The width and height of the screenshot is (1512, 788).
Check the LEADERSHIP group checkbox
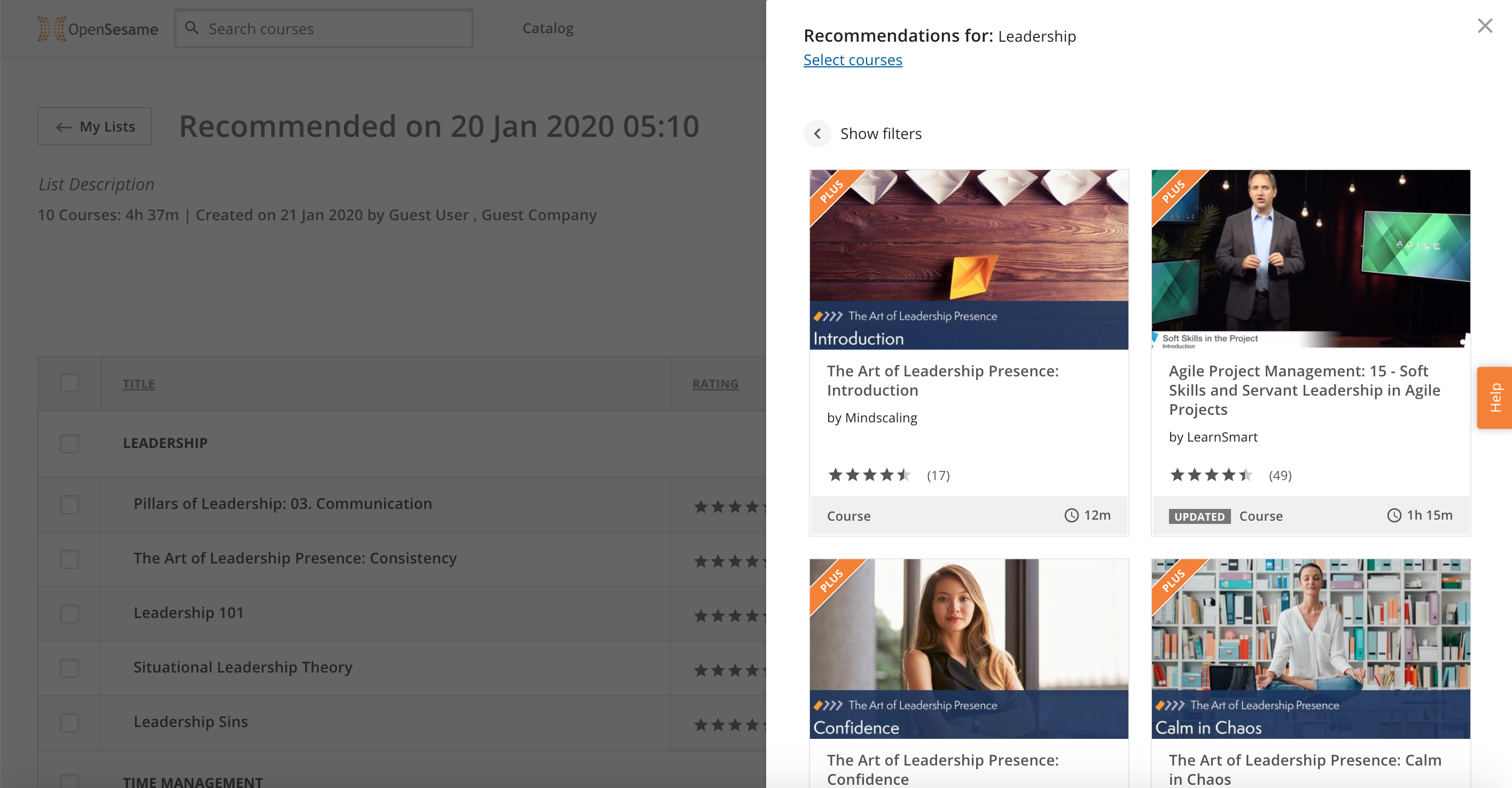tap(69, 443)
